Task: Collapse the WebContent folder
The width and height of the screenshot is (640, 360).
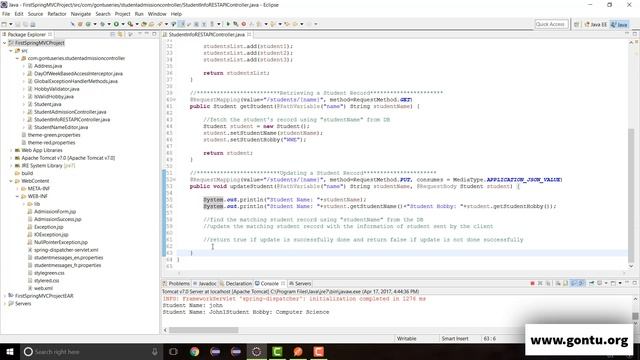Action: 11,181
